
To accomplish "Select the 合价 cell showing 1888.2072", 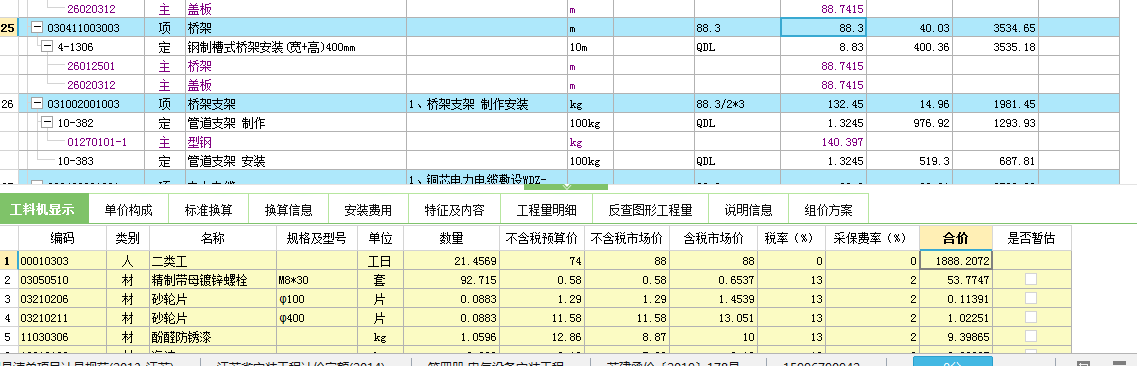I will point(956,260).
